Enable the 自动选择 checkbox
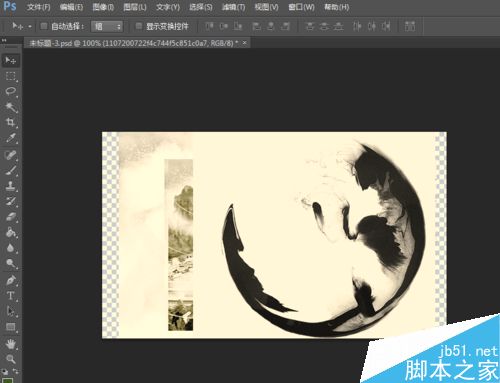Screen dimensions: 500x383 click(x=44, y=26)
